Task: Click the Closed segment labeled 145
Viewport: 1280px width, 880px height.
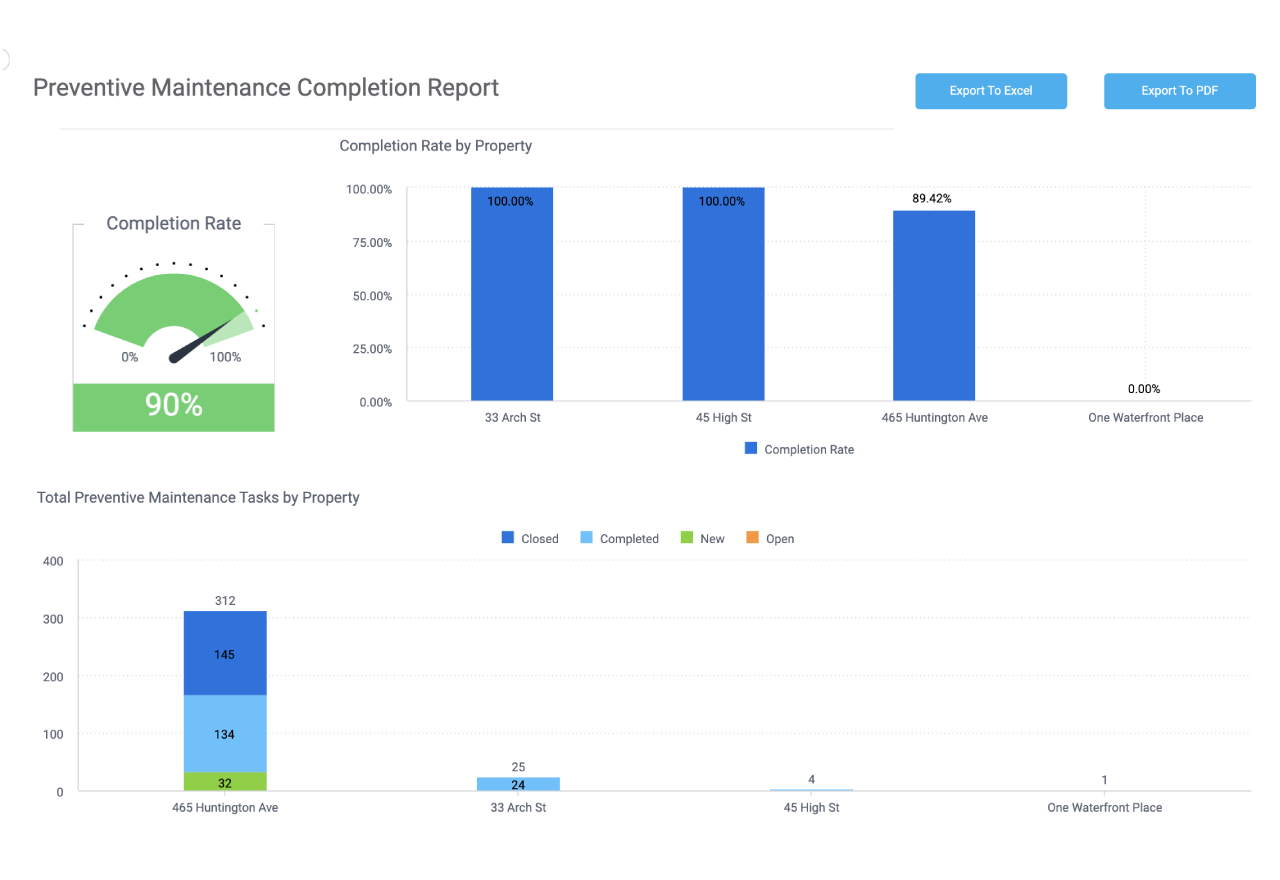Action: point(225,653)
